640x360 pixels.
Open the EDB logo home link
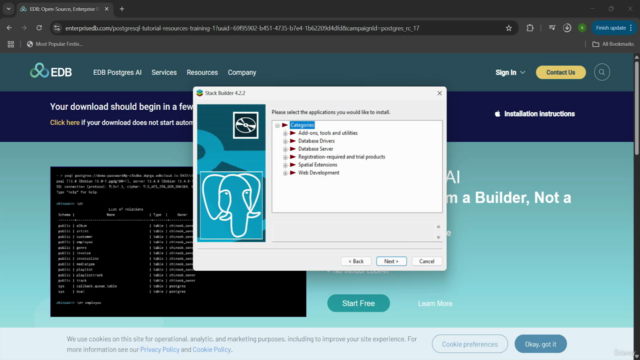click(51, 72)
